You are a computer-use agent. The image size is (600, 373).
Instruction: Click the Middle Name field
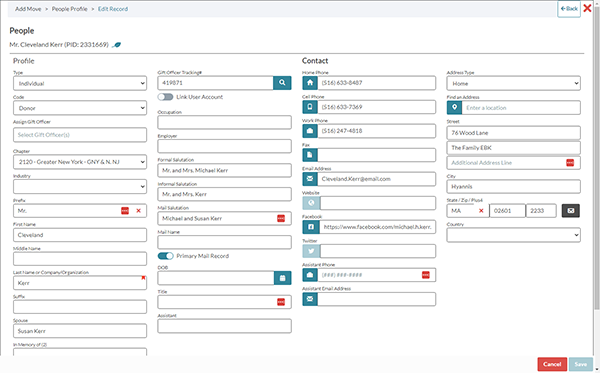(x=80, y=259)
